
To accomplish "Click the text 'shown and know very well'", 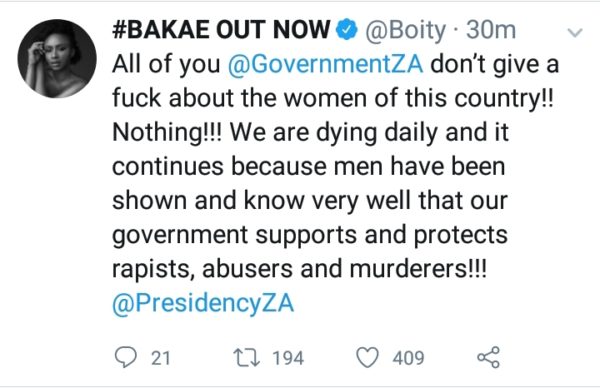I will (x=262, y=201).
